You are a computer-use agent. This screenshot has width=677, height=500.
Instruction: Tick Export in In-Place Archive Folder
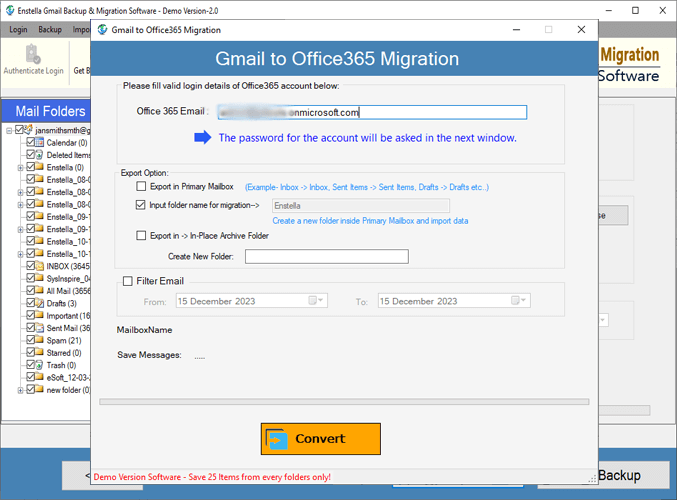[141, 236]
